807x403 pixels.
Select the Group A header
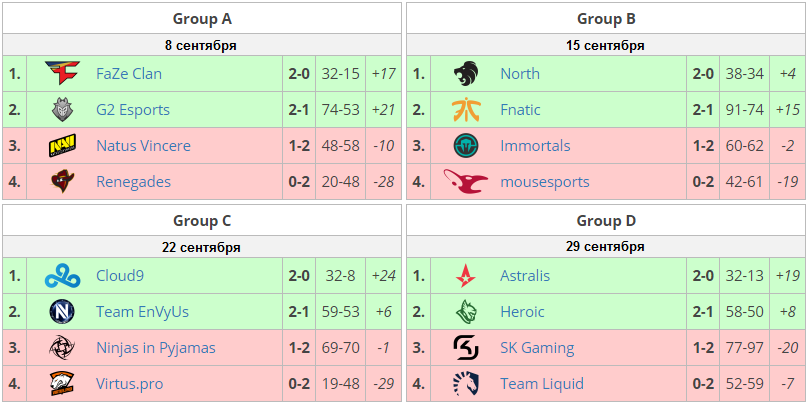202,18
